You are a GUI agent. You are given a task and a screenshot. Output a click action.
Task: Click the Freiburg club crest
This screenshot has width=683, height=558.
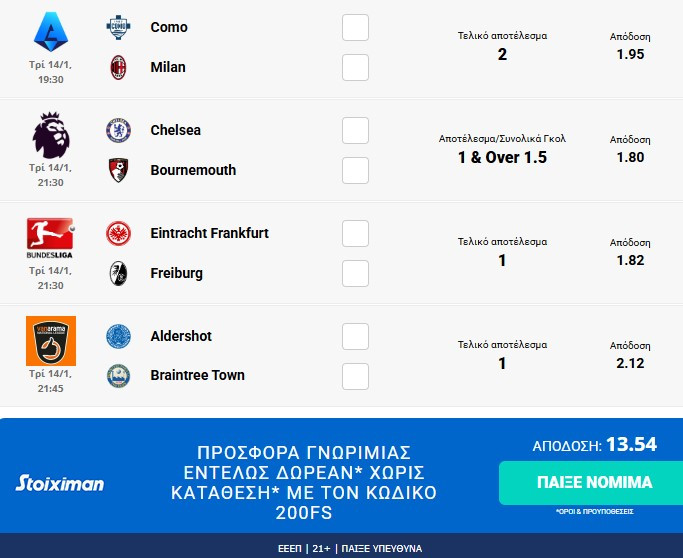click(x=119, y=273)
